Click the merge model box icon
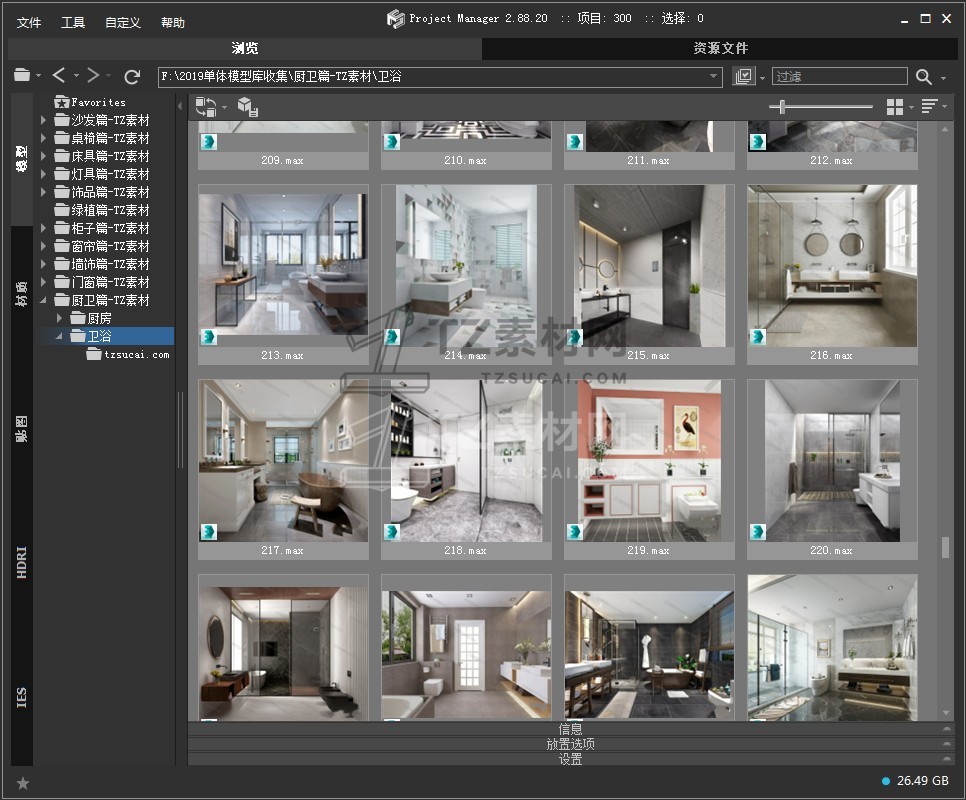The image size is (966, 800). [248, 107]
